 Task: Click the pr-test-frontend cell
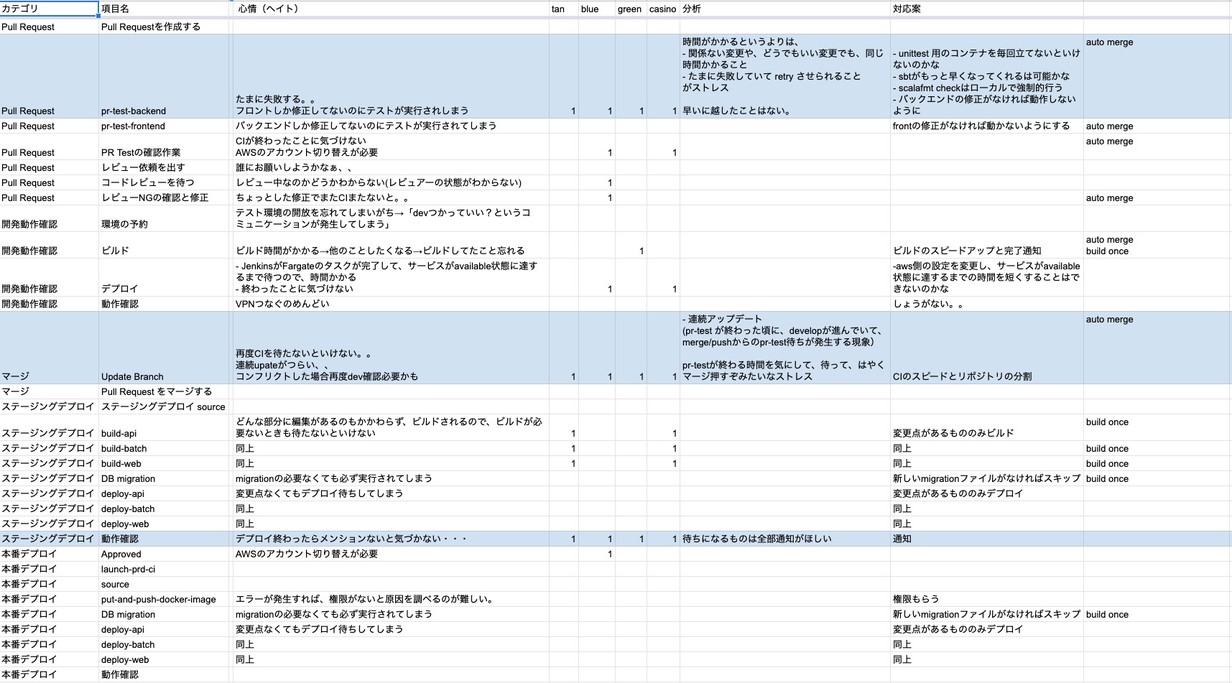coord(166,126)
